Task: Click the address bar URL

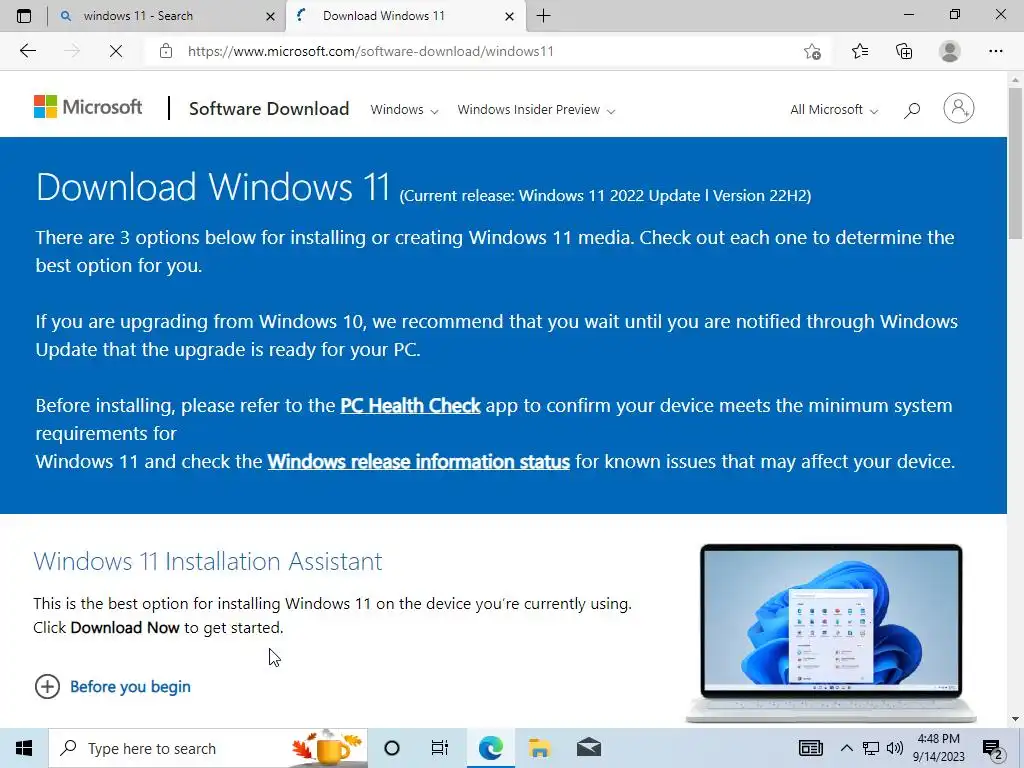Action: (x=370, y=51)
